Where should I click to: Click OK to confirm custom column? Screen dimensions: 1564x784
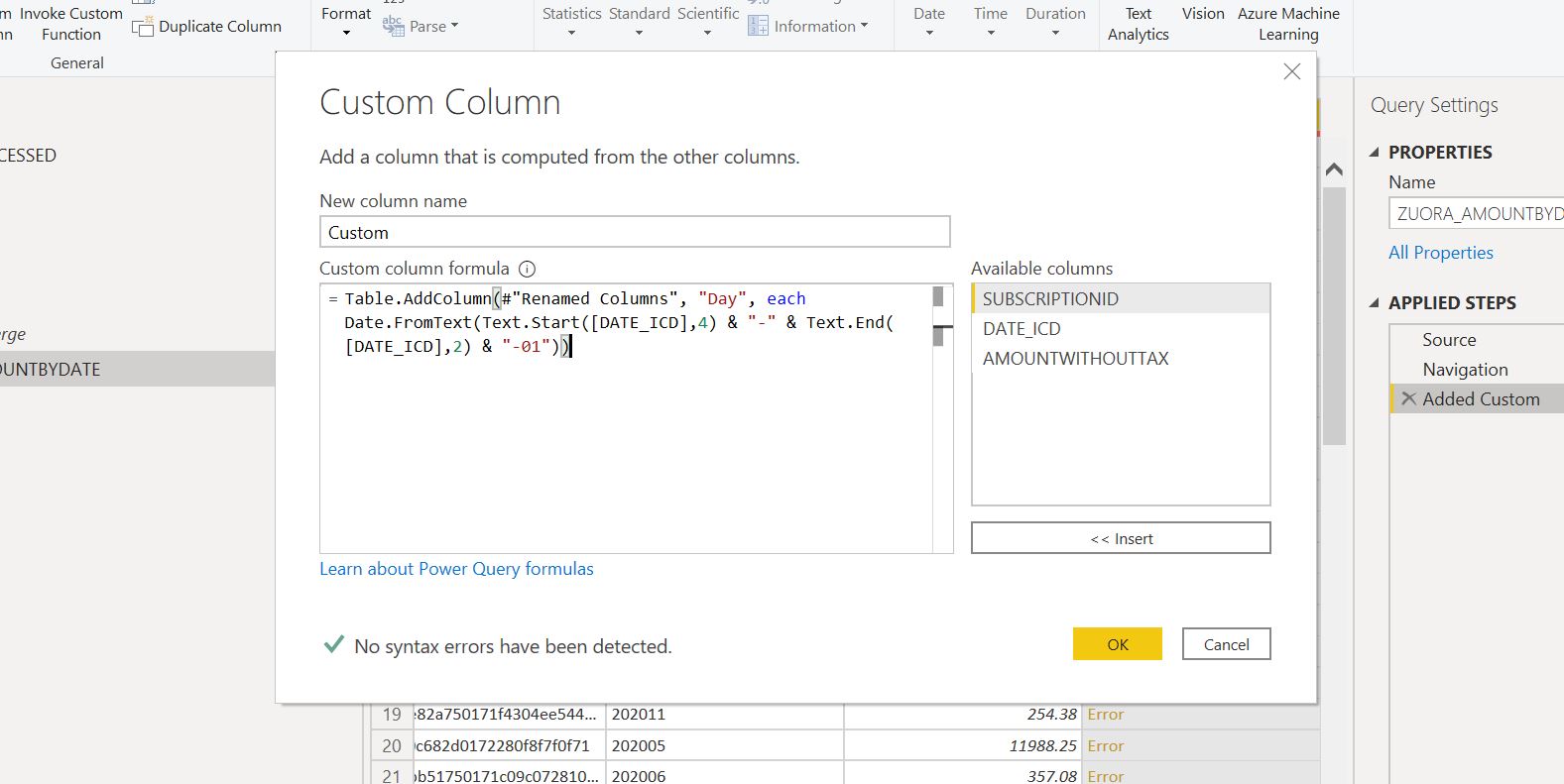(x=1118, y=644)
